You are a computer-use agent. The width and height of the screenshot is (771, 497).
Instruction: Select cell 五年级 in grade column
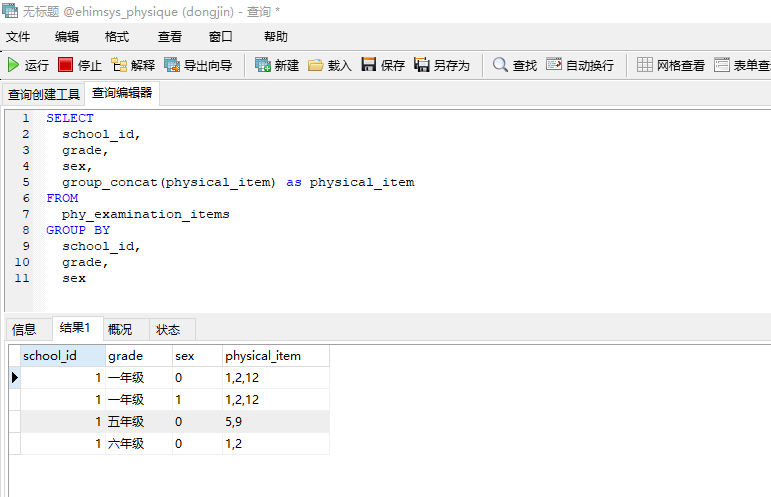pyautogui.click(x=139, y=422)
